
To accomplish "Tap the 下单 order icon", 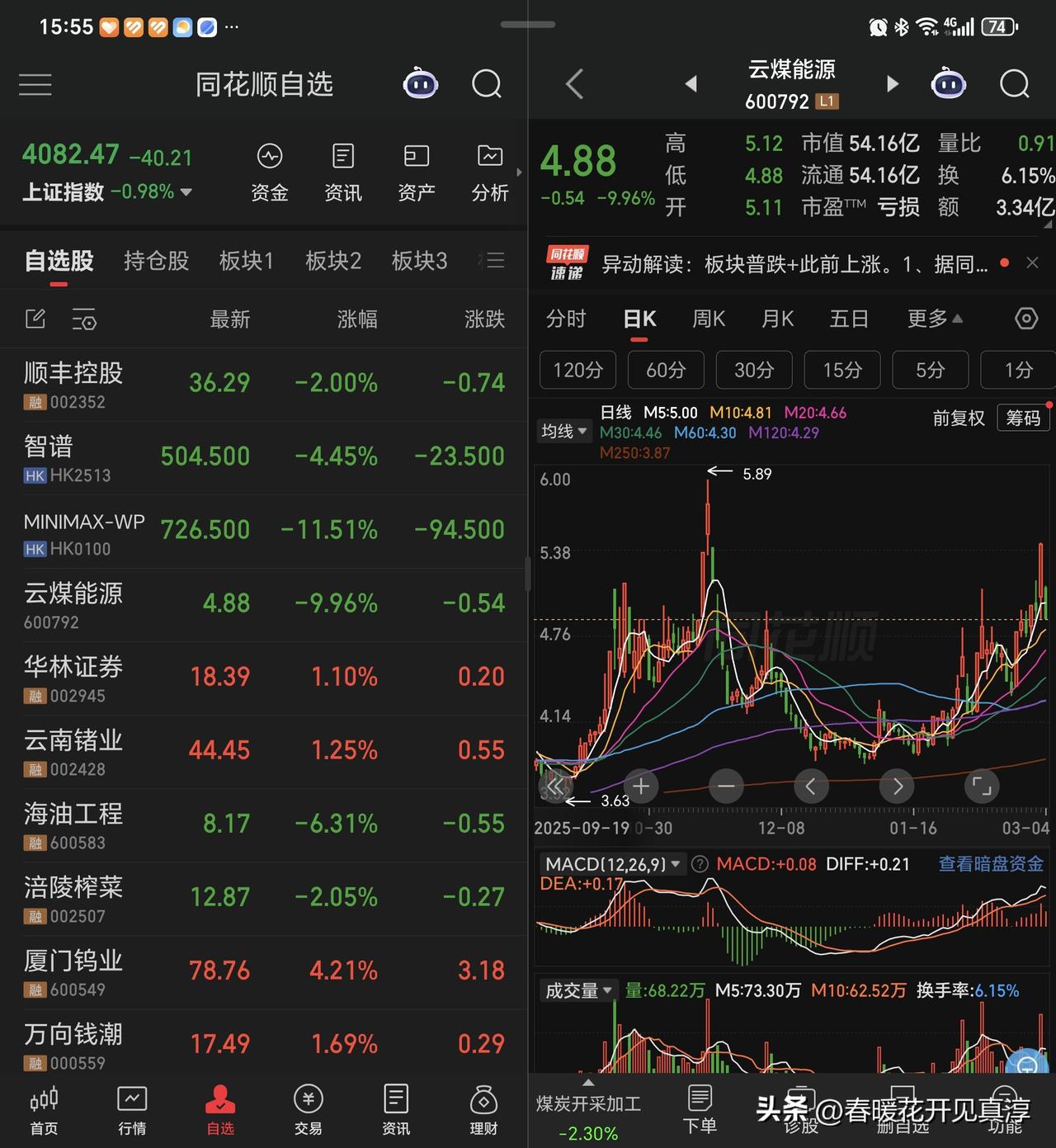I will point(700,1109).
